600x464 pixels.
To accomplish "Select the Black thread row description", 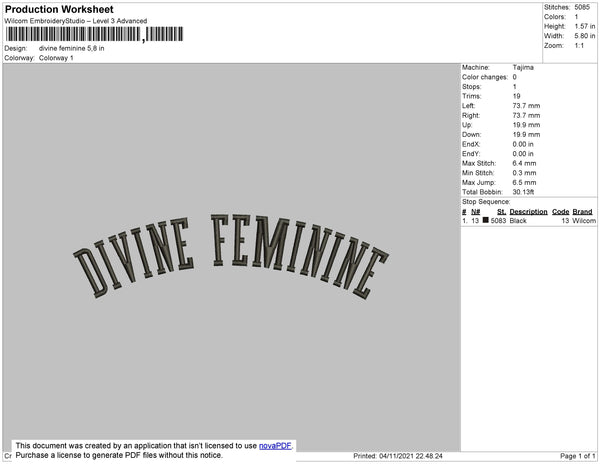I will (x=520, y=220).
